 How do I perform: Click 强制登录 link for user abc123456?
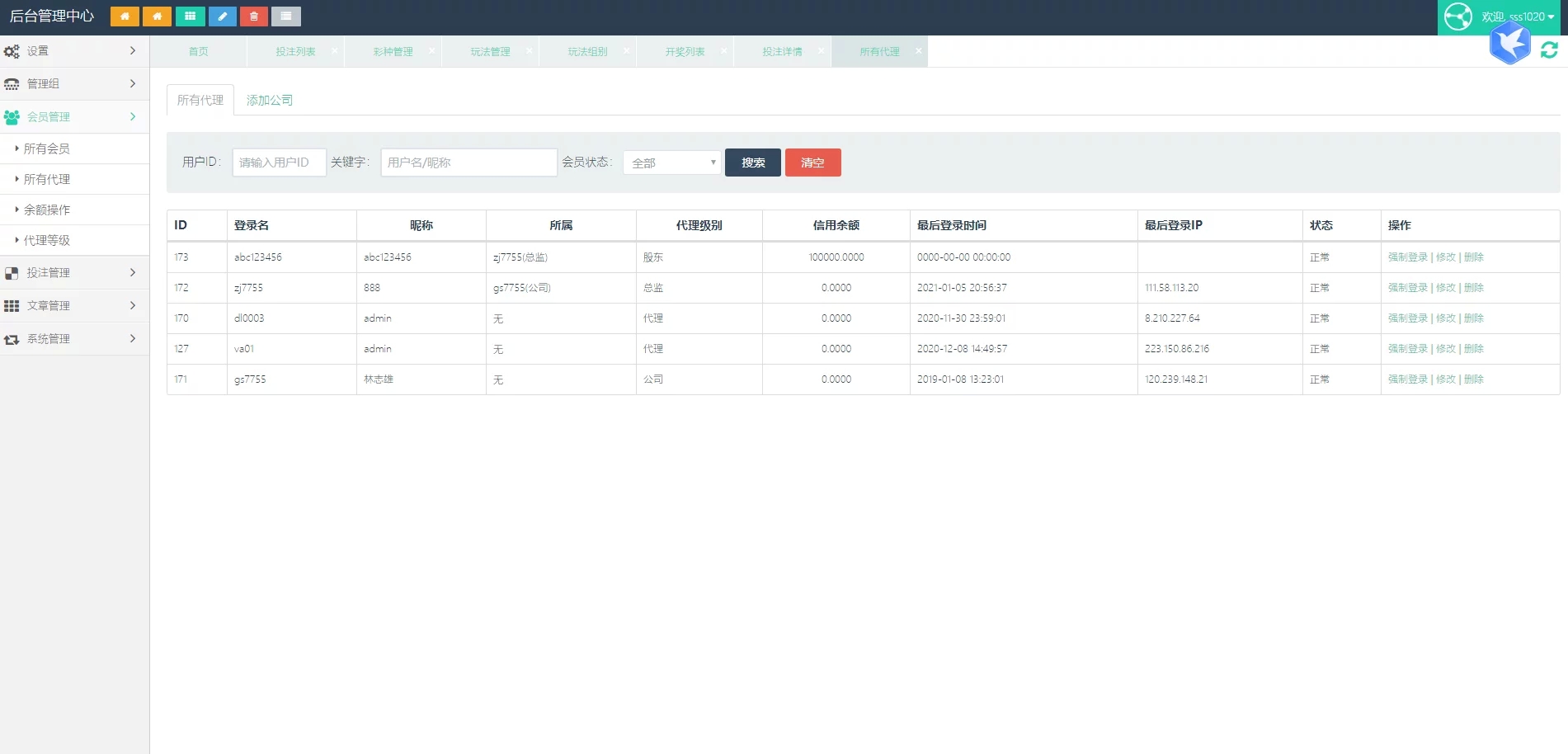click(1407, 257)
